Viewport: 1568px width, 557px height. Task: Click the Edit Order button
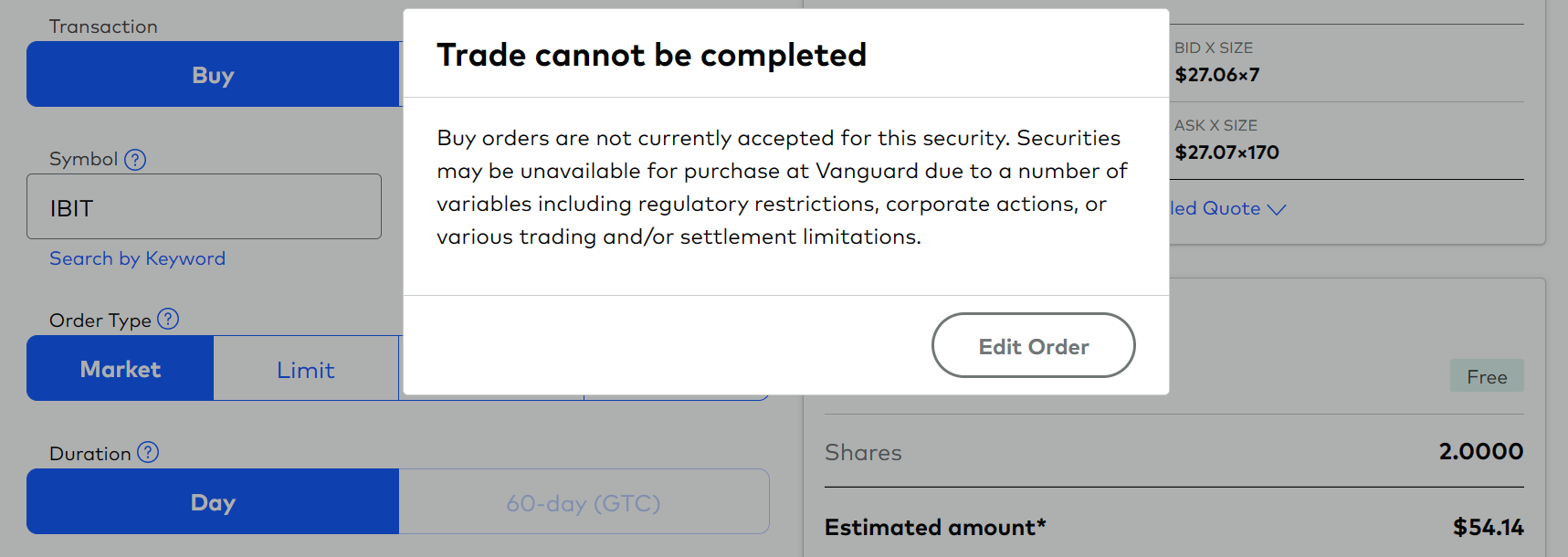coord(1033,345)
